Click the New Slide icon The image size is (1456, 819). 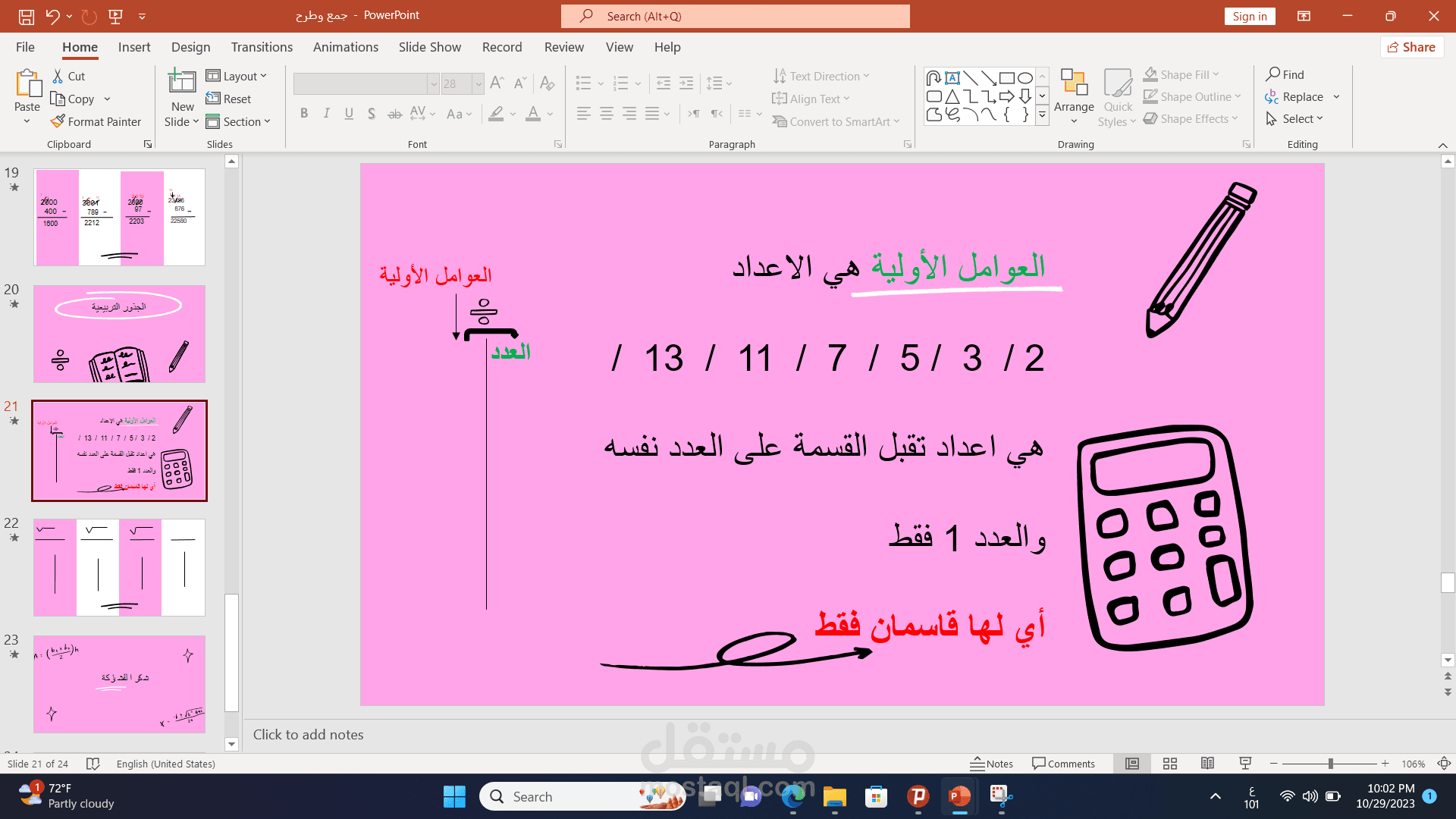point(182,82)
